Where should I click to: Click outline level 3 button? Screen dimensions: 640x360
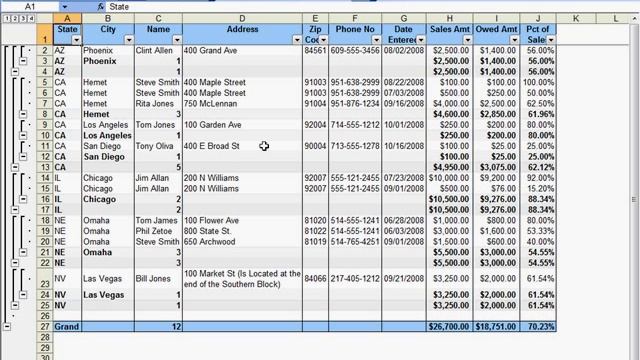(x=23, y=18)
